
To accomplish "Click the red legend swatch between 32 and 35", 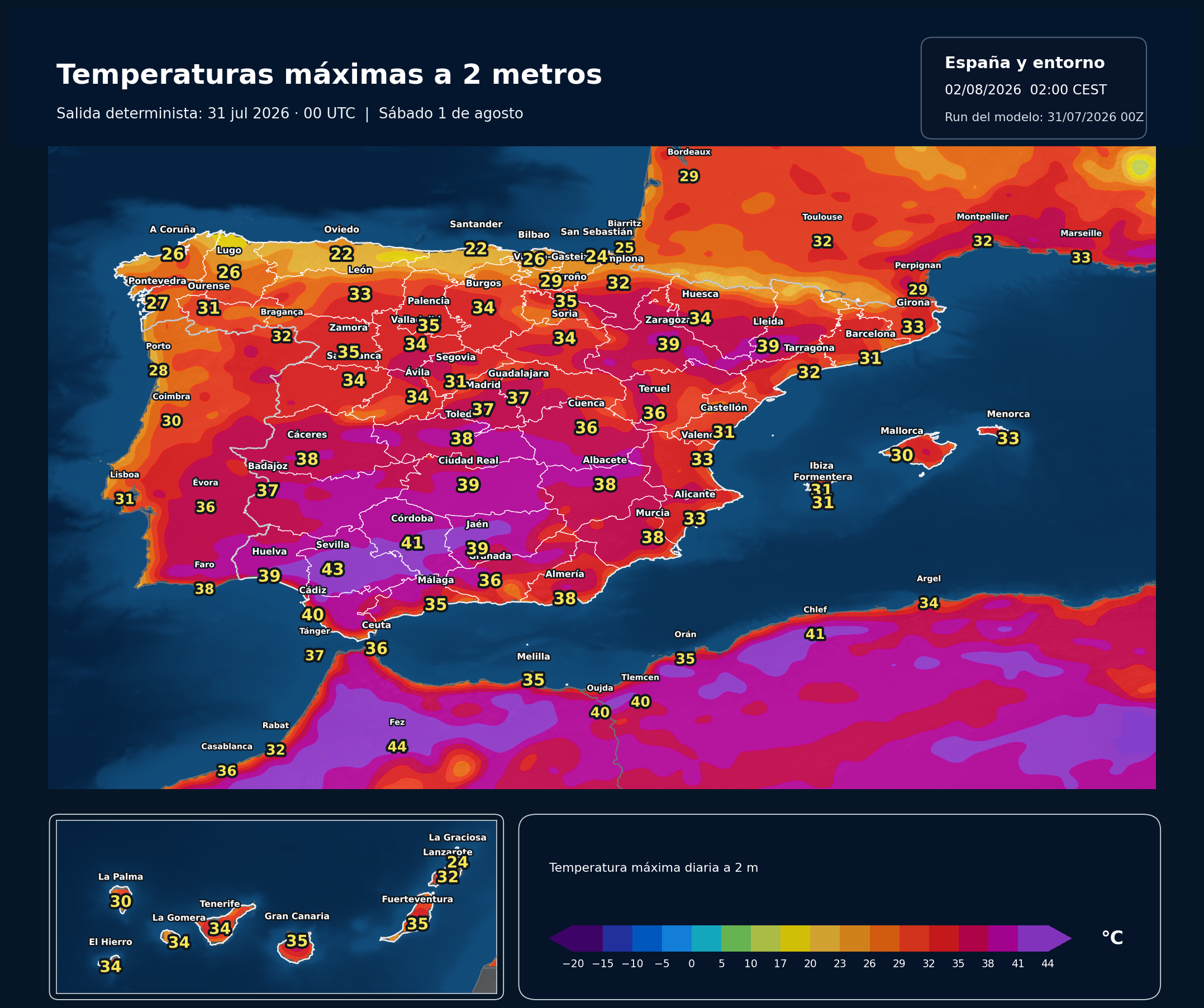I will (x=944, y=938).
